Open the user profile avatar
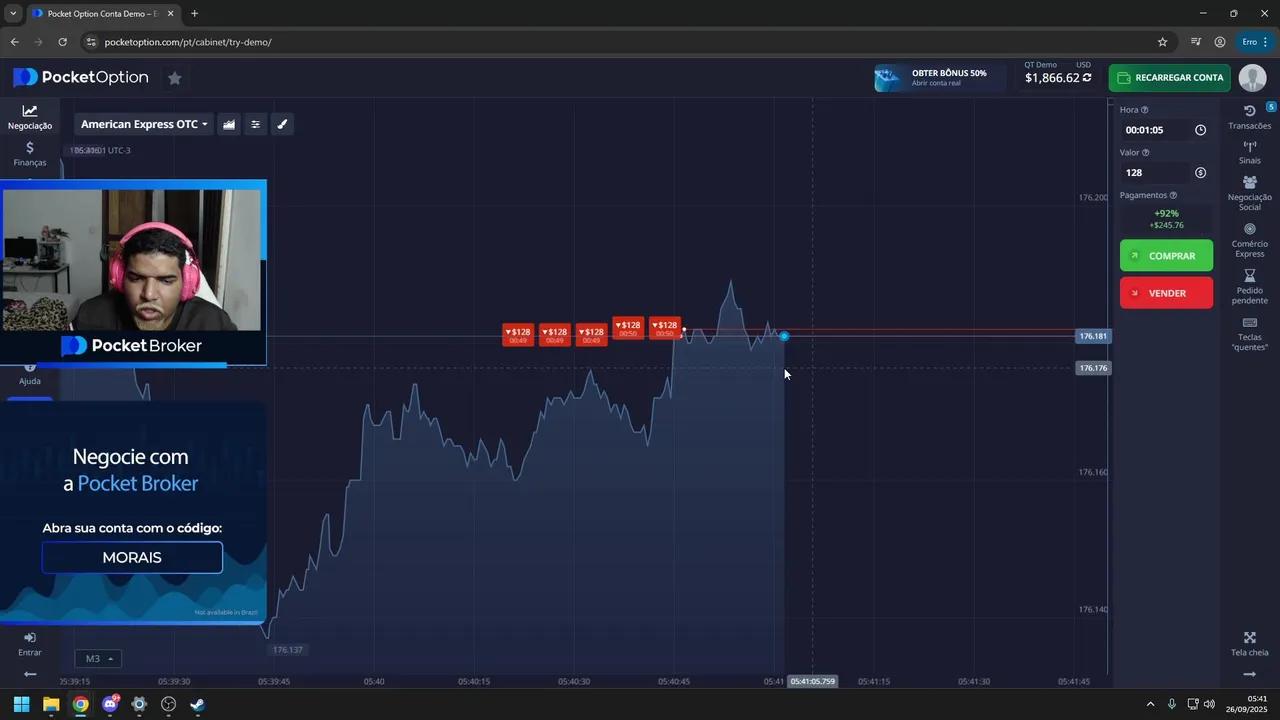This screenshot has height=720, width=1280. pyautogui.click(x=1252, y=78)
